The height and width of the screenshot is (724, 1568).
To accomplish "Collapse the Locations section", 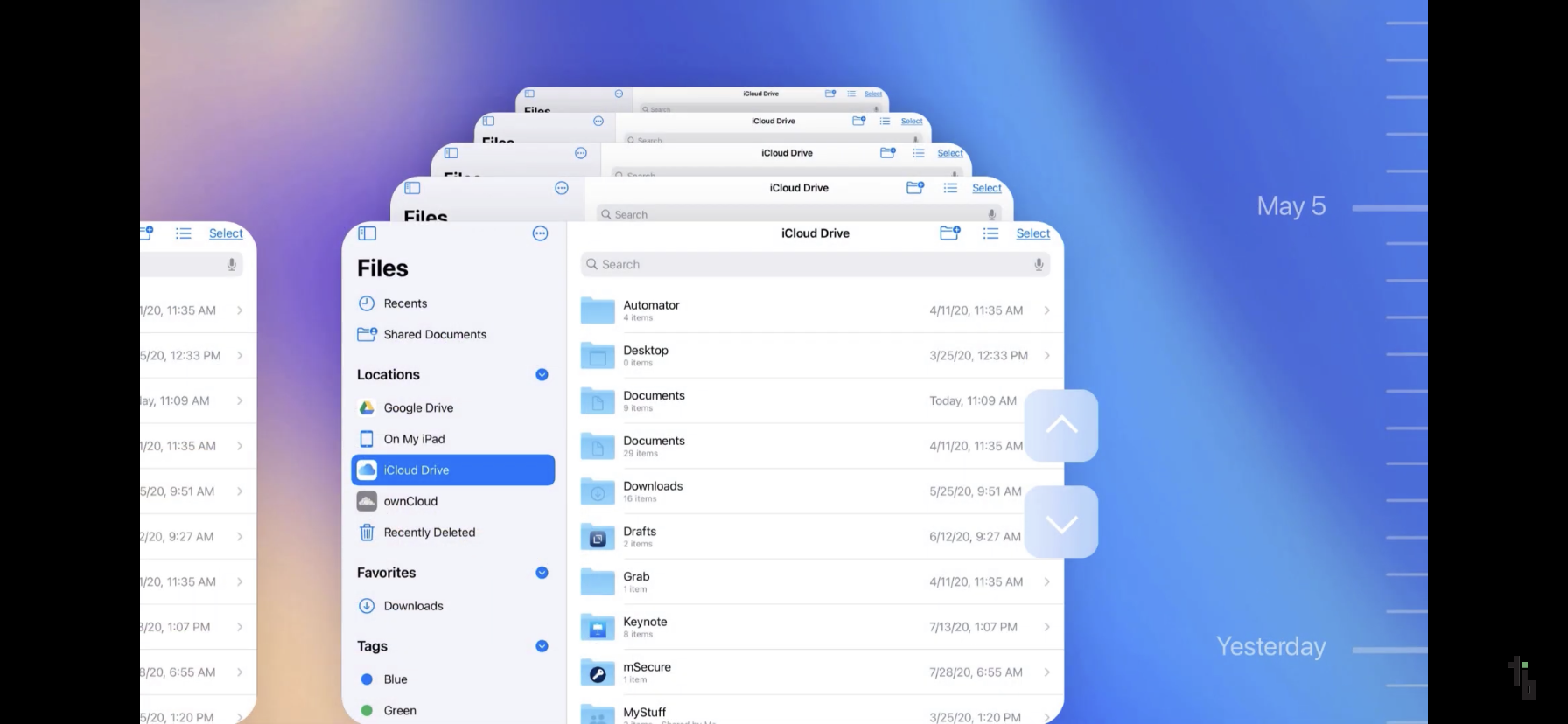I will point(542,374).
